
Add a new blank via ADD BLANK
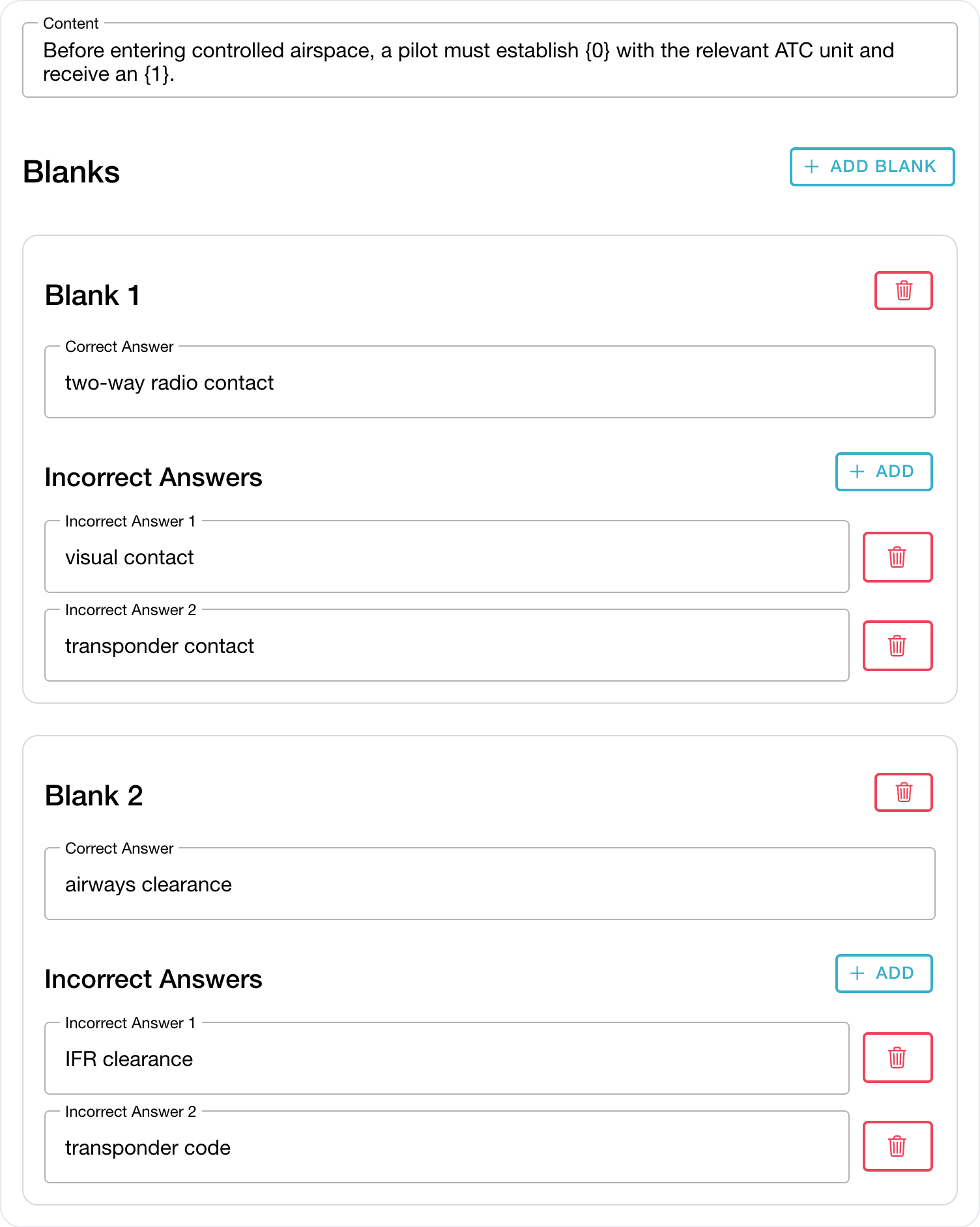(x=872, y=167)
